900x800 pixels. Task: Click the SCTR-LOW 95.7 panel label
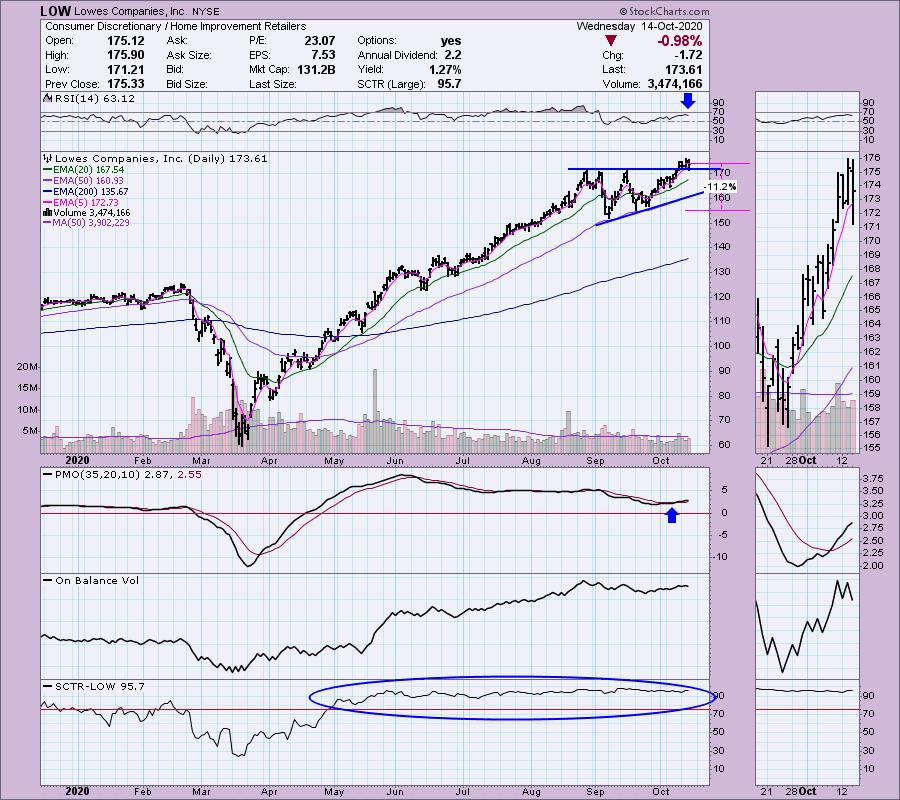pos(100,686)
